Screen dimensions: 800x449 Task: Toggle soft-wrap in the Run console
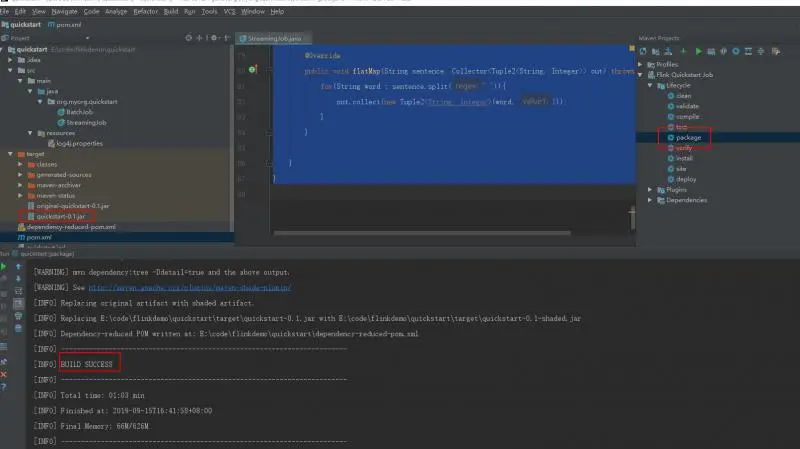pos(18,291)
